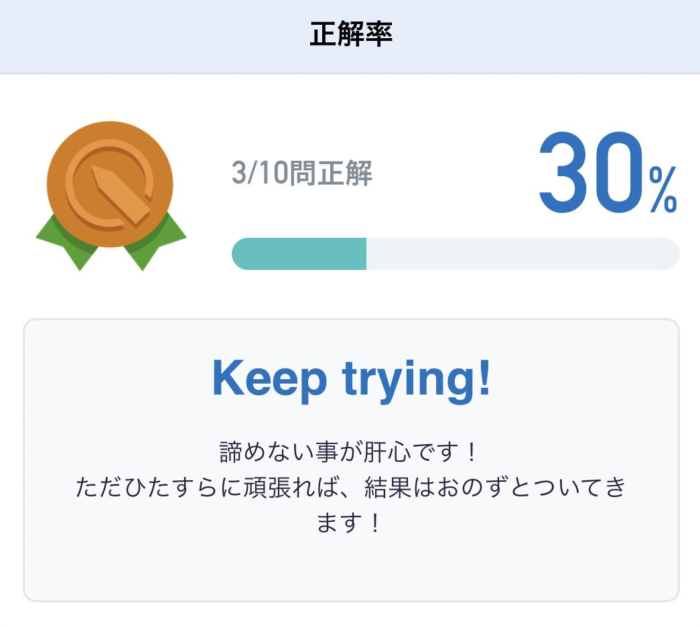Click the rounded end of the progress track
This screenshot has width=700, height=627.
point(670,254)
